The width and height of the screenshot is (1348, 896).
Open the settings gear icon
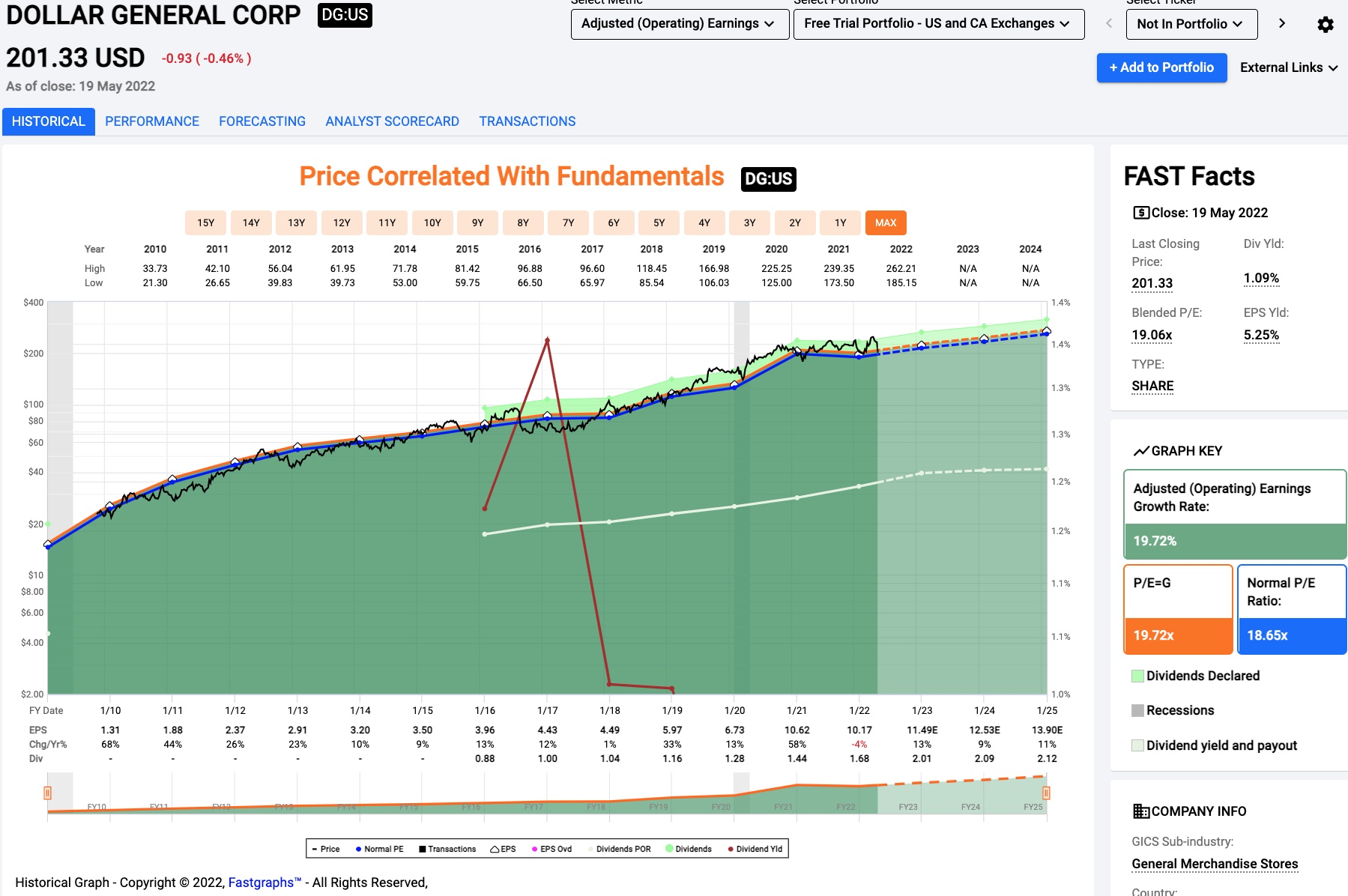1325,24
